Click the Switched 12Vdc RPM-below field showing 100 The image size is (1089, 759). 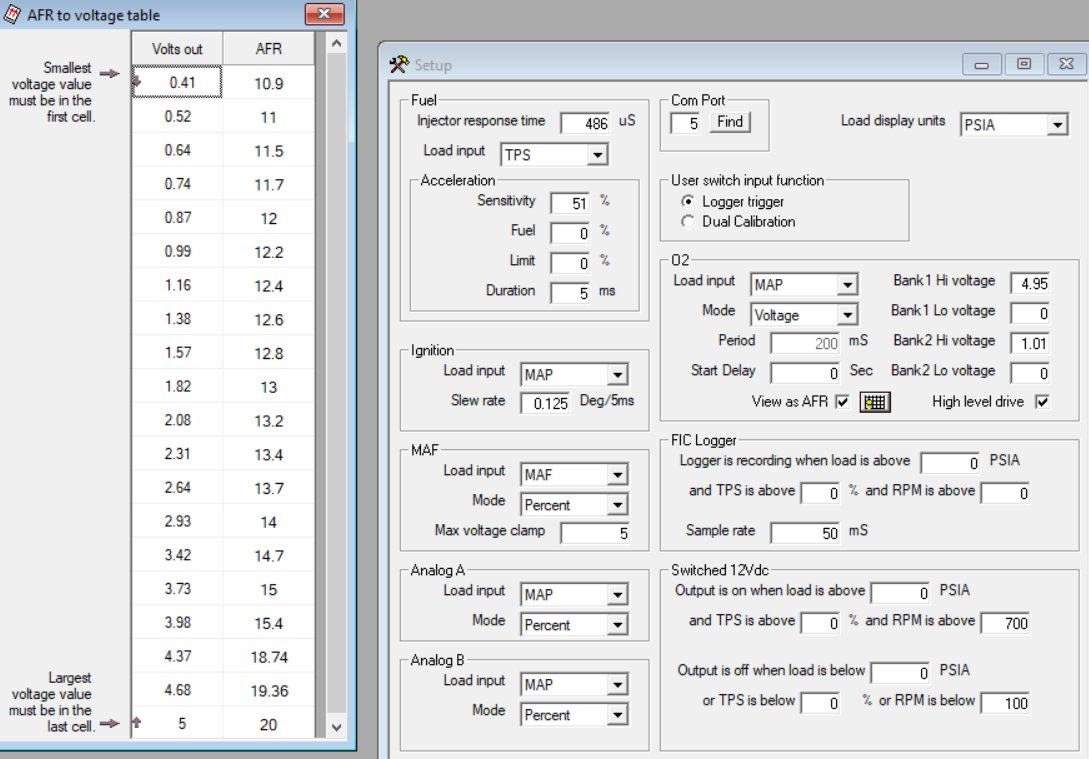(x=1005, y=703)
